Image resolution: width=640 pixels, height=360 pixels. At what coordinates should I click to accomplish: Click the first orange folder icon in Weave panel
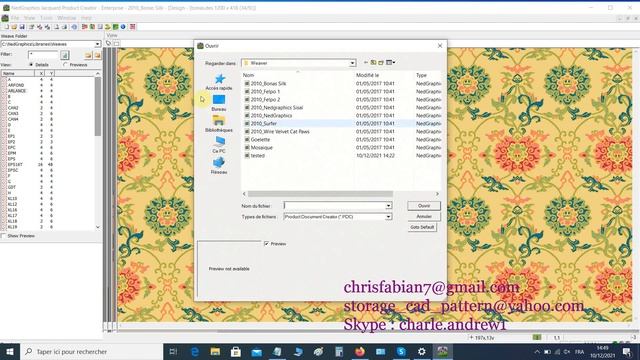click(88, 55)
